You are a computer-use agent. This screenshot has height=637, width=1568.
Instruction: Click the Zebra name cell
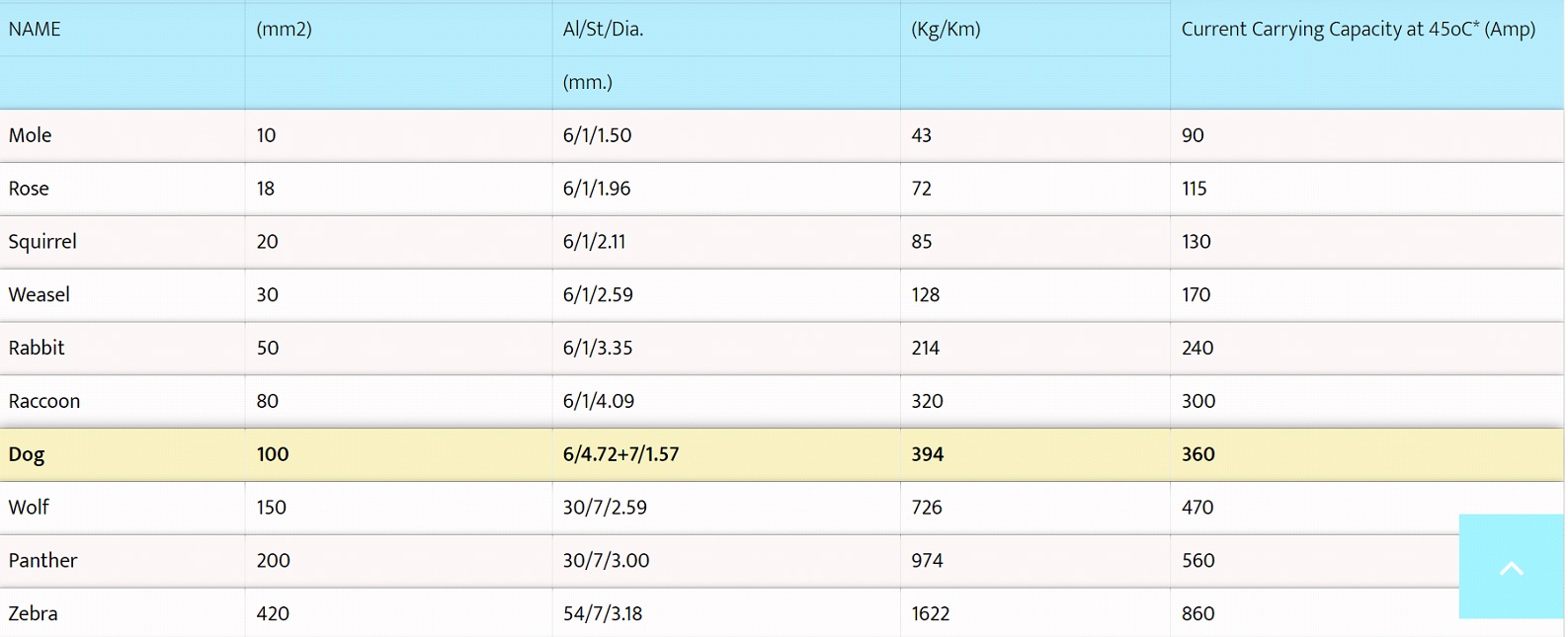pyautogui.click(x=34, y=613)
